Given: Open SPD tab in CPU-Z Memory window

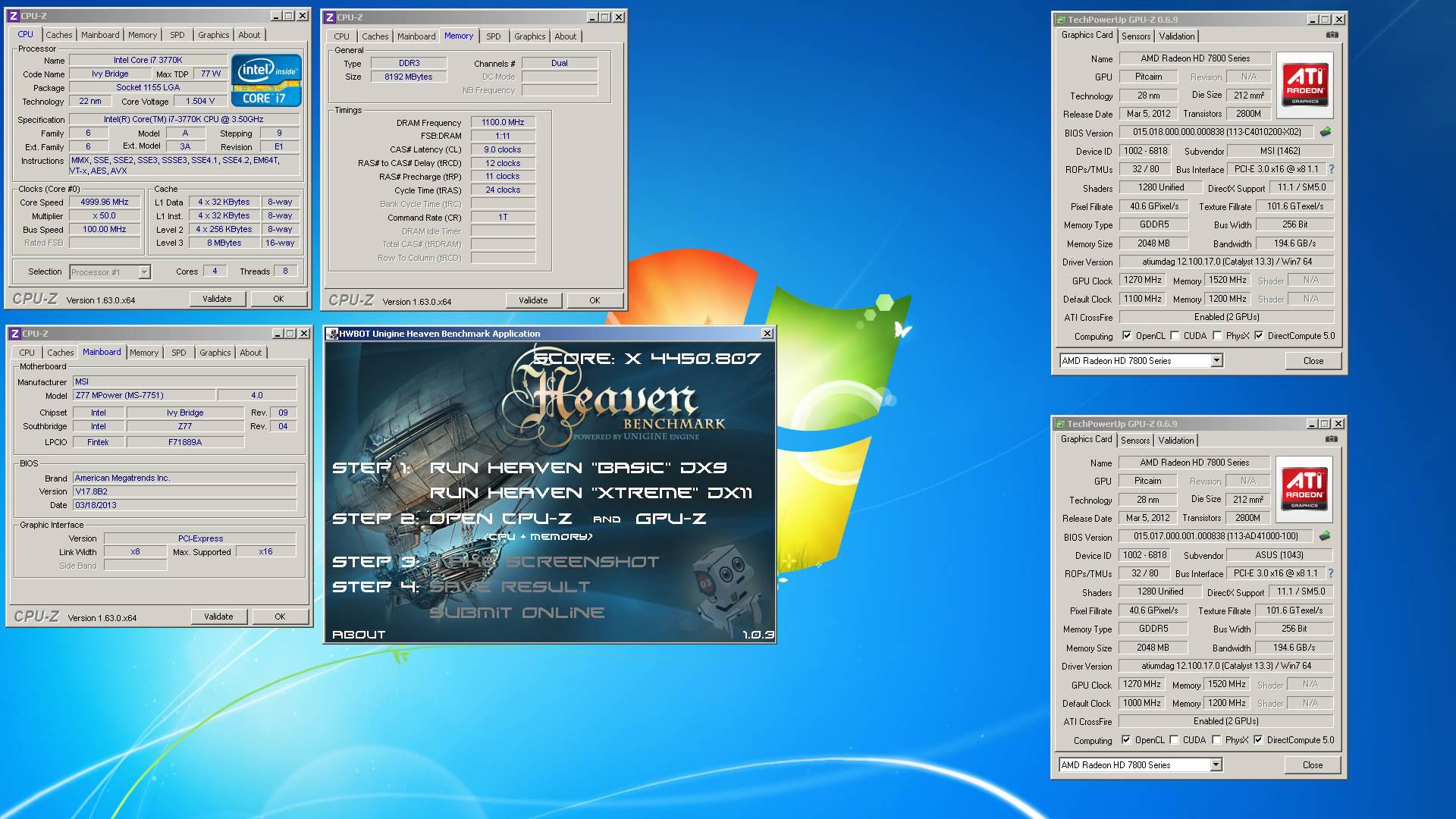Looking at the screenshot, I should pyautogui.click(x=494, y=36).
